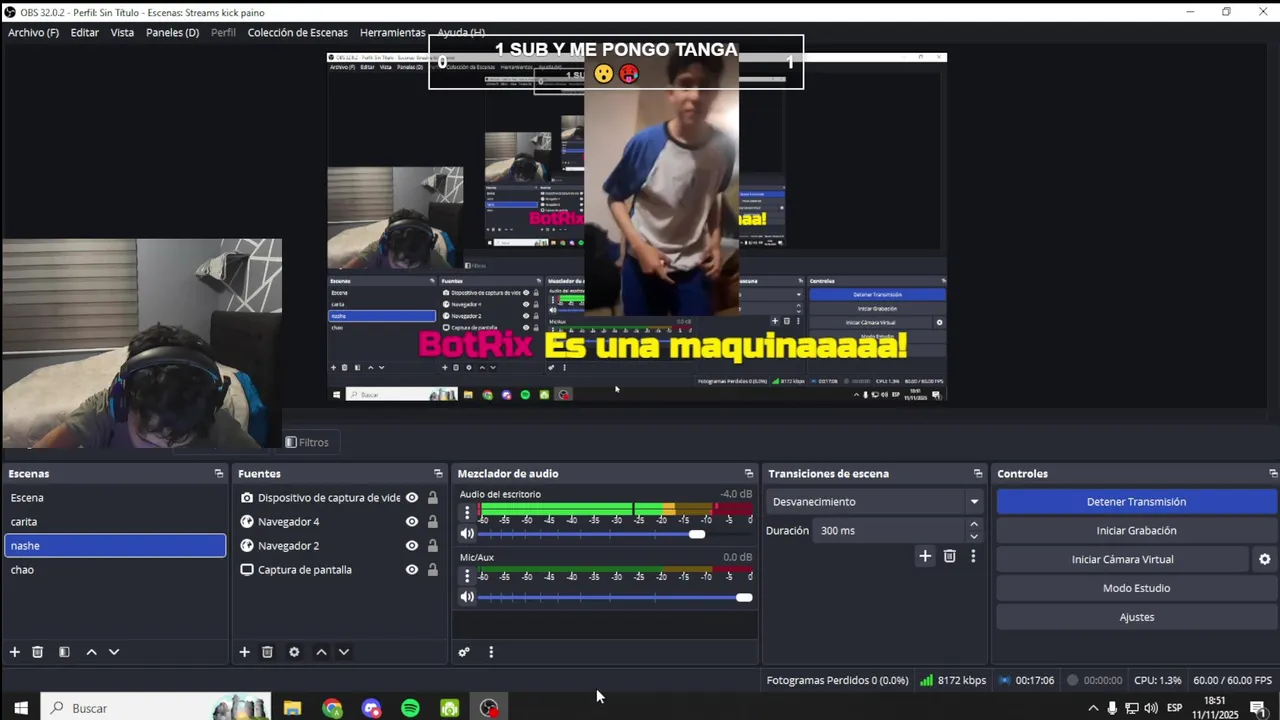Add a new scene with plus icon

tap(15, 652)
